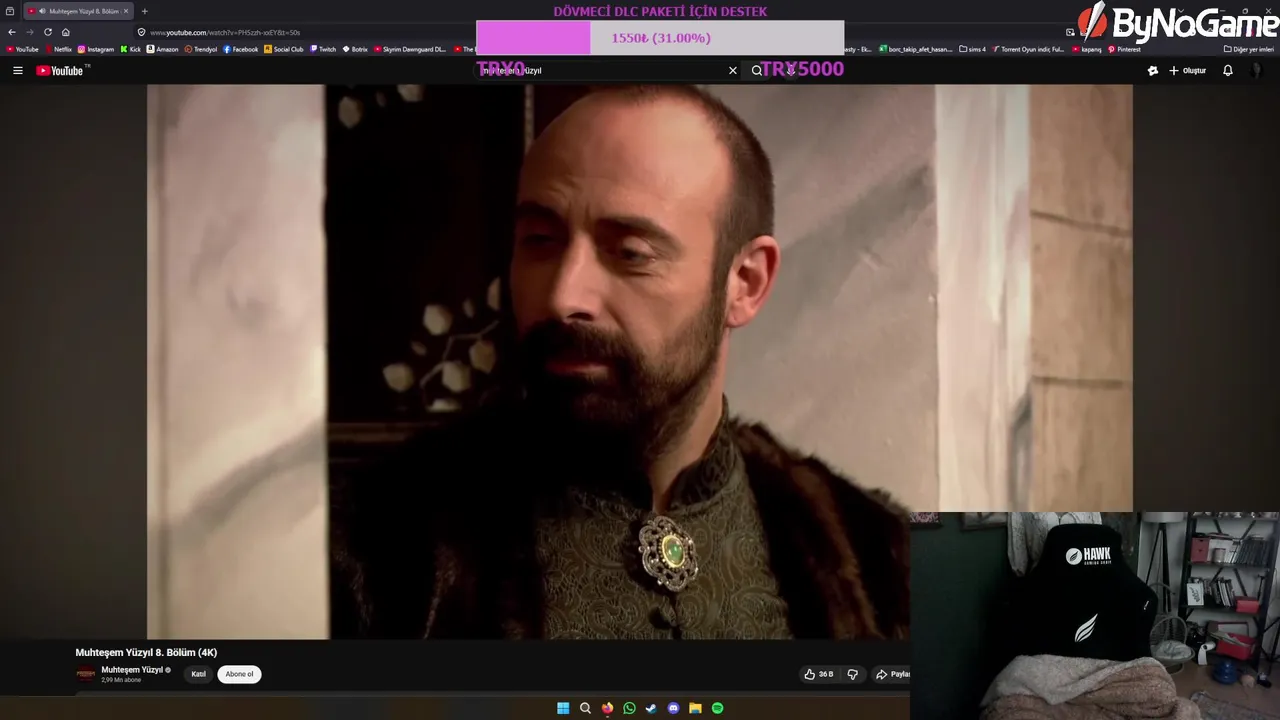
Task: Open the Trendyol bookmark
Action: [201, 49]
